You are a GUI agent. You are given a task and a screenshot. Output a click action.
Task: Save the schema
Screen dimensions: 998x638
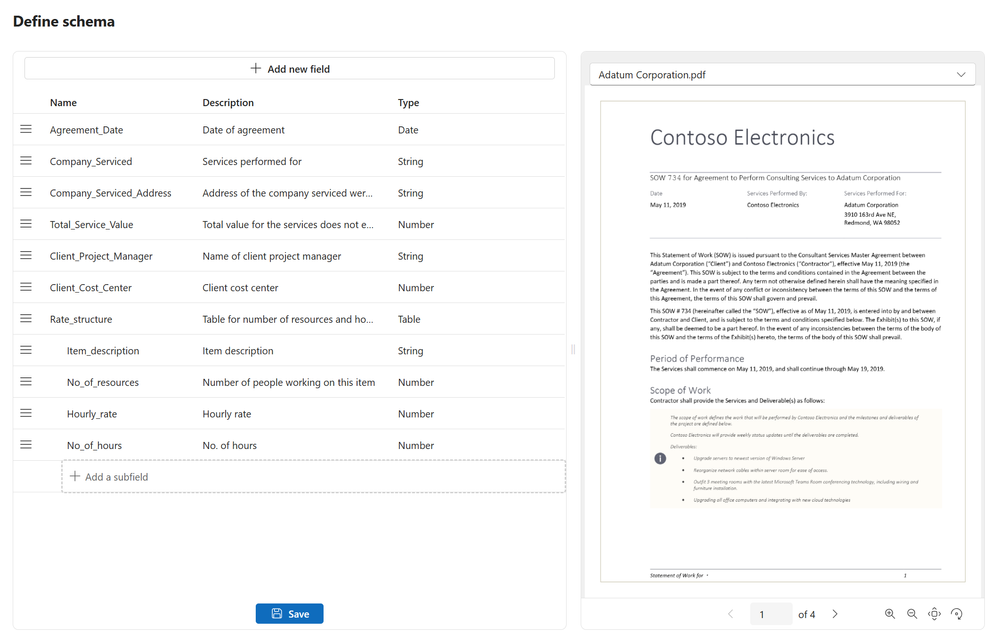[x=289, y=614]
